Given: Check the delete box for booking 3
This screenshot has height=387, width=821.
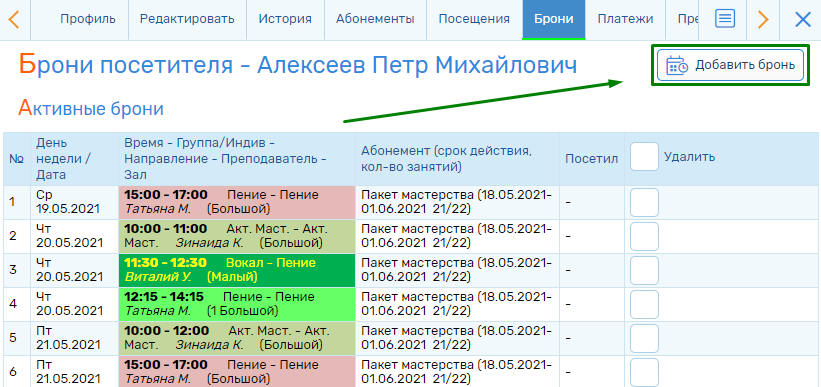Looking at the screenshot, I should pyautogui.click(x=644, y=270).
